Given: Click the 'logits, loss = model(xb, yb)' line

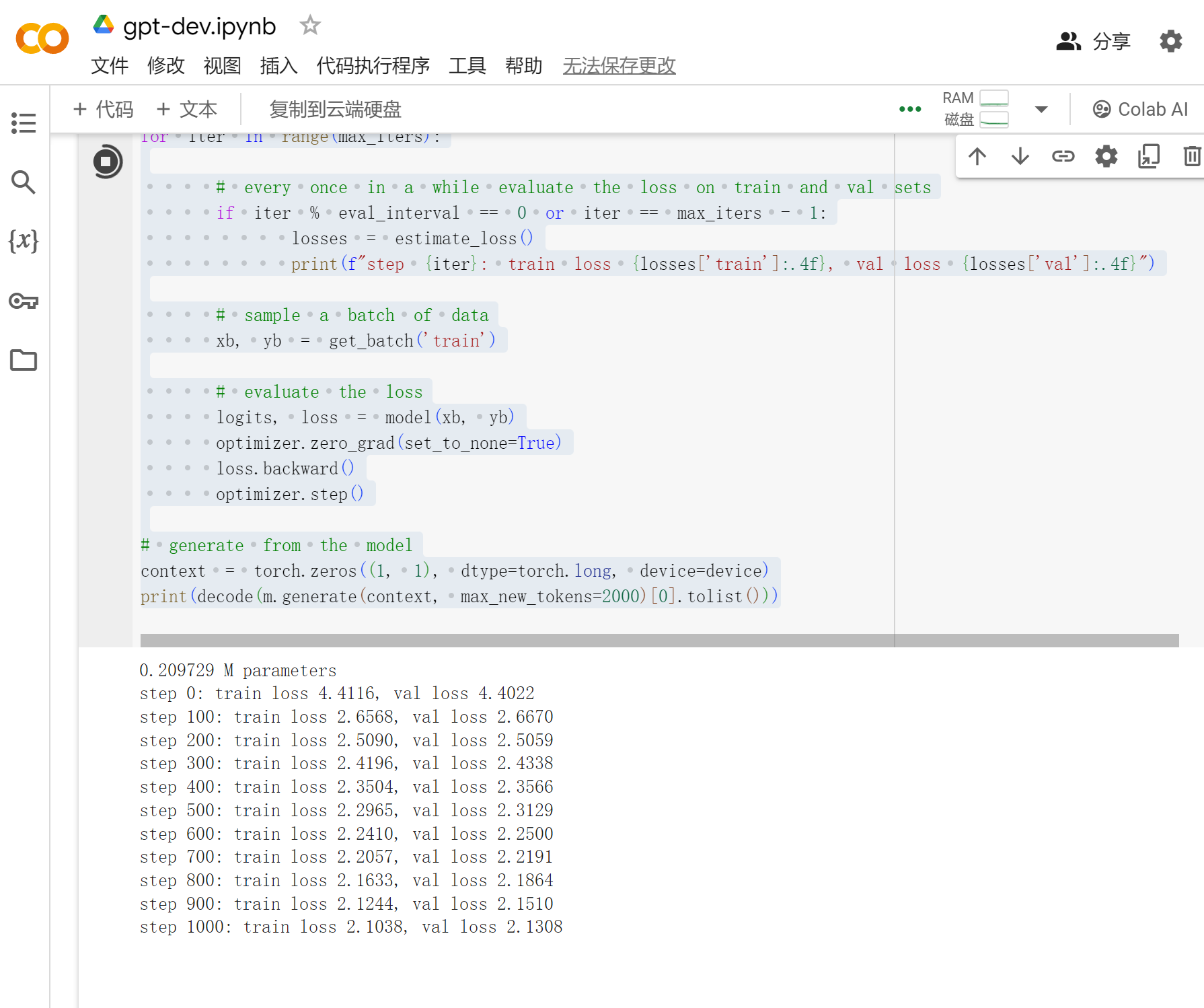Looking at the screenshot, I should click(365, 417).
